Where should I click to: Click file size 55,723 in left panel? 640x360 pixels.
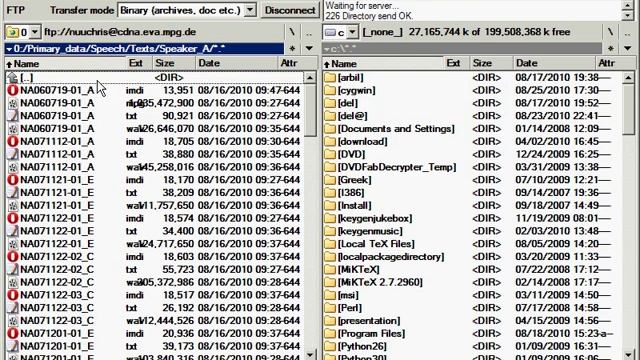pyautogui.click(x=178, y=269)
